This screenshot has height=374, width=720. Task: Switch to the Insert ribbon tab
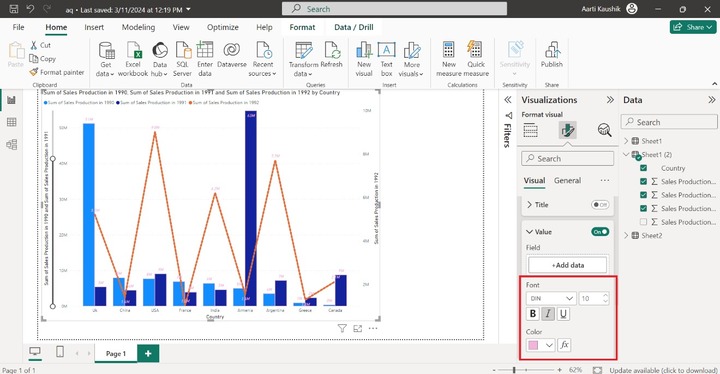94,27
